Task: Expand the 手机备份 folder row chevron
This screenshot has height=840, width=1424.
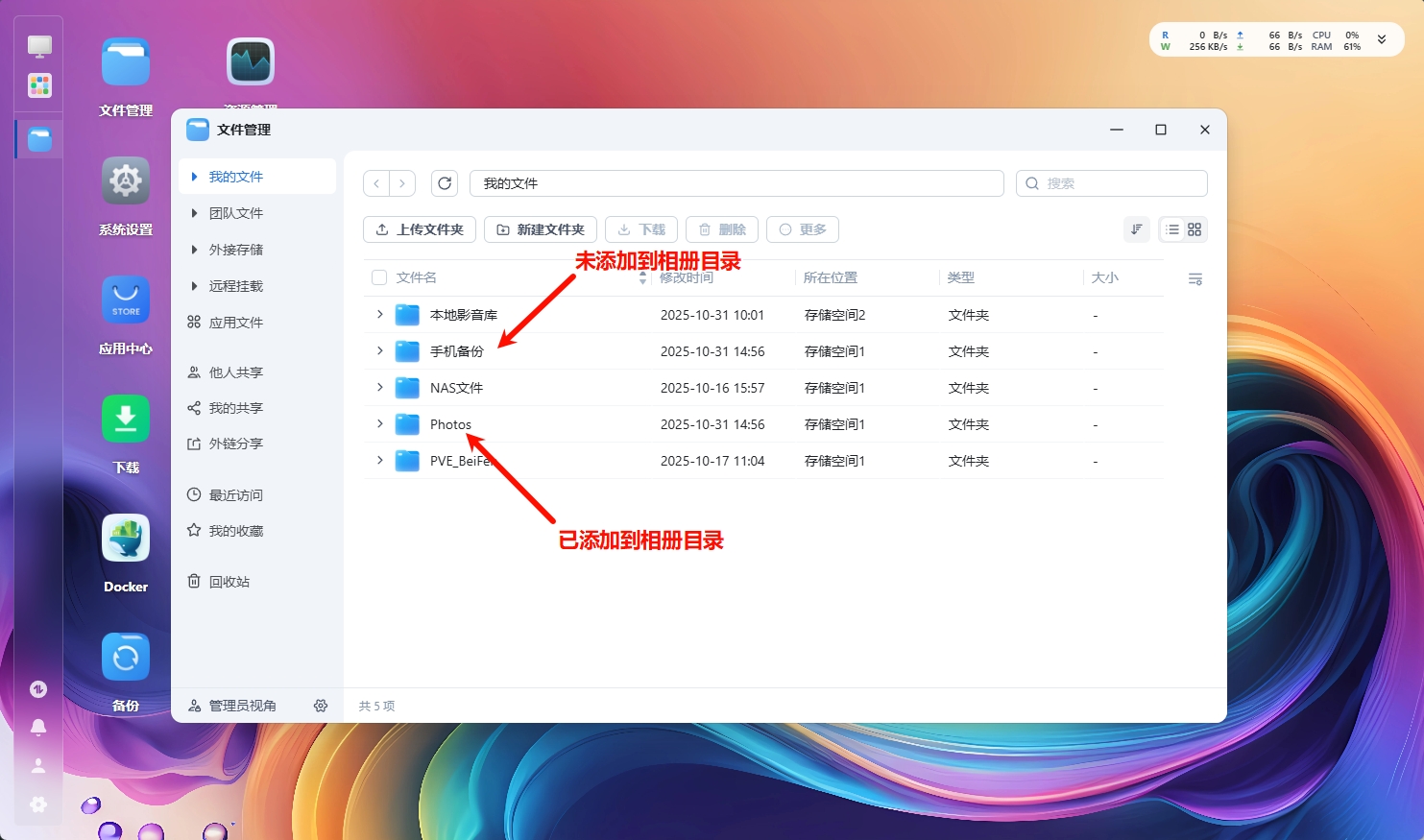Action: (x=380, y=350)
